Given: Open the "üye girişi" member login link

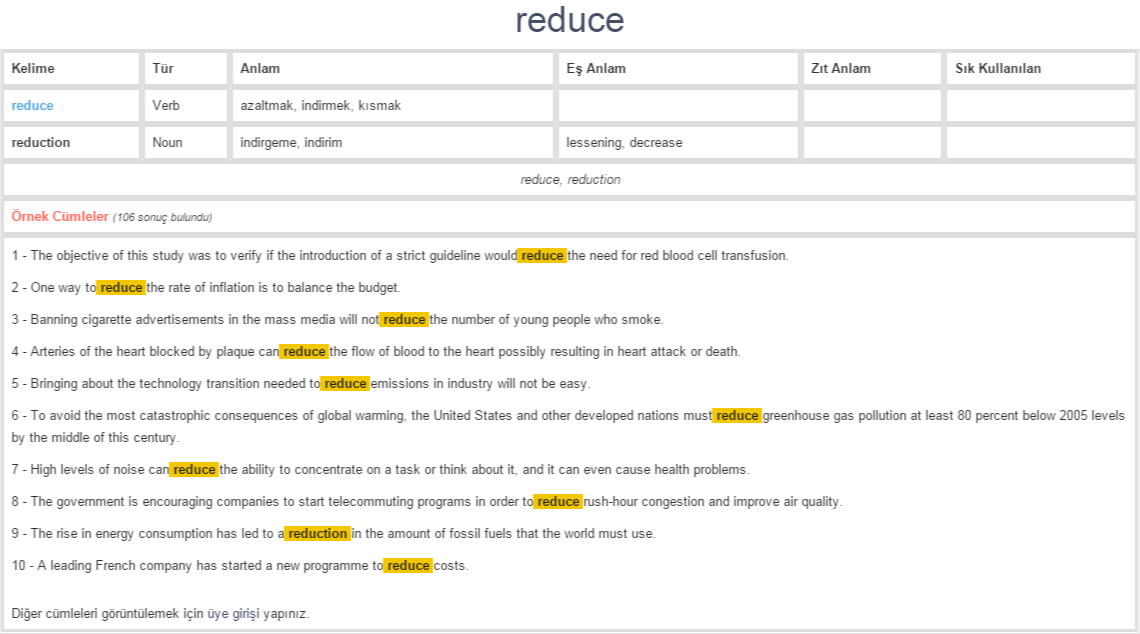Looking at the screenshot, I should tap(233, 614).
